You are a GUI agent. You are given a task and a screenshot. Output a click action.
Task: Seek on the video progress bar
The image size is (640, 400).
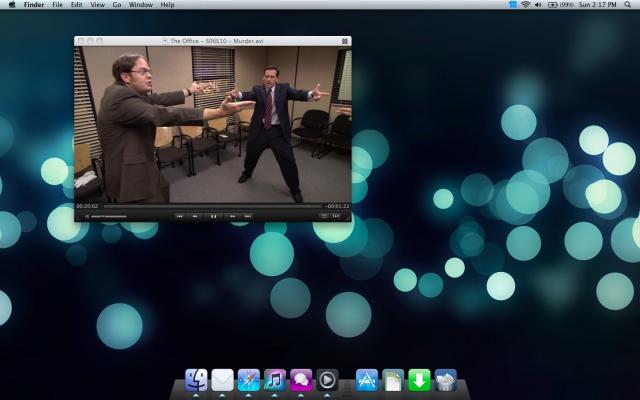click(213, 207)
